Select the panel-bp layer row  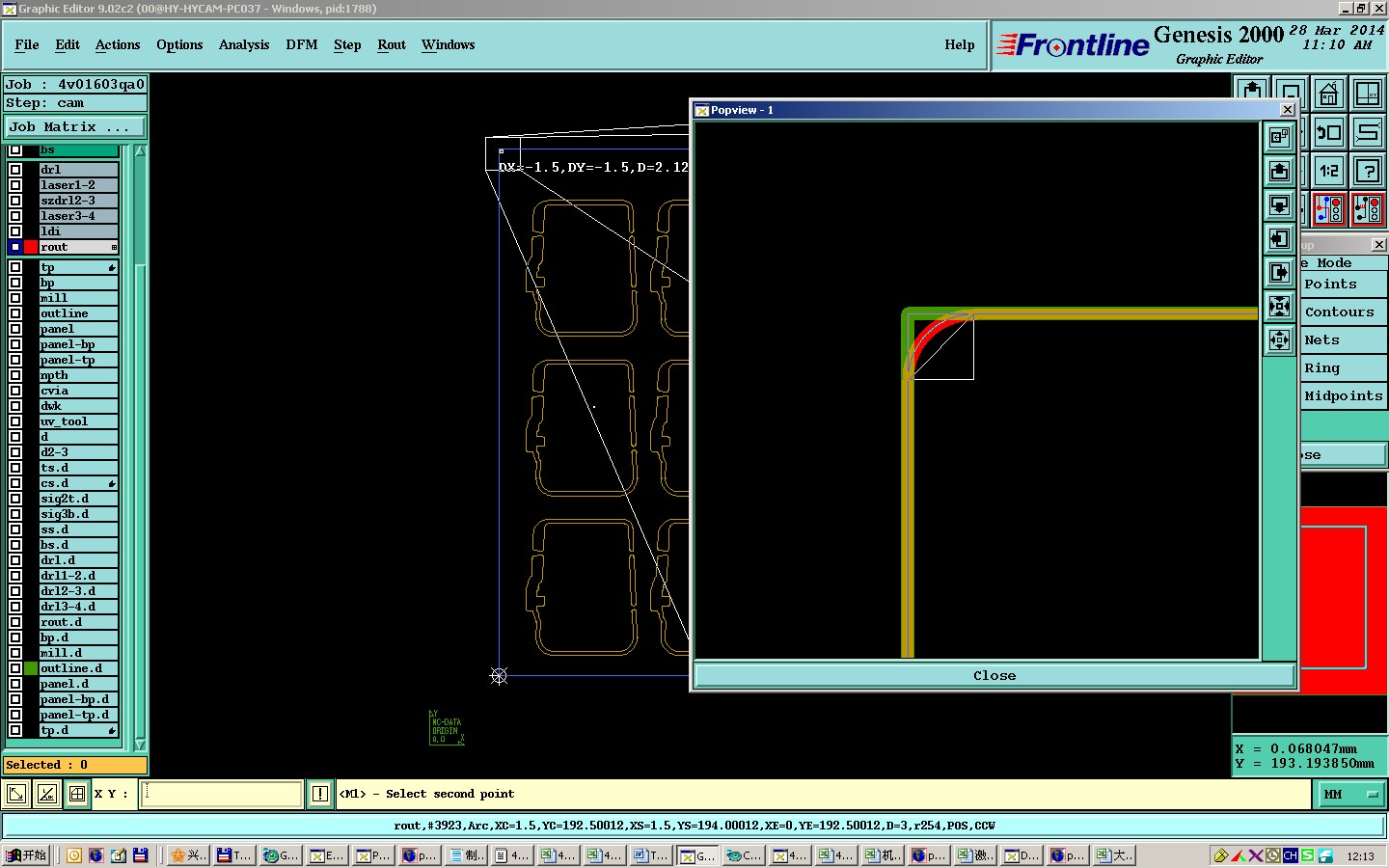78,344
